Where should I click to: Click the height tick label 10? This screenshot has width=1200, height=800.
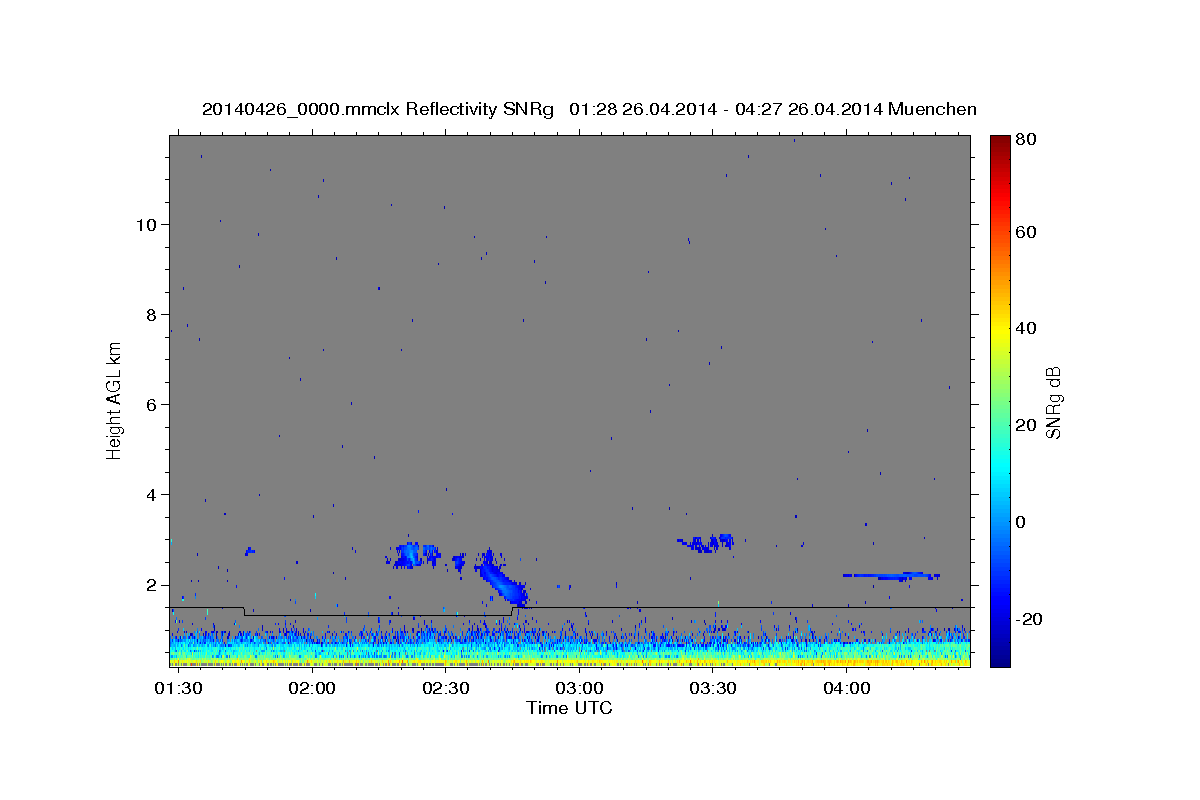point(145,224)
